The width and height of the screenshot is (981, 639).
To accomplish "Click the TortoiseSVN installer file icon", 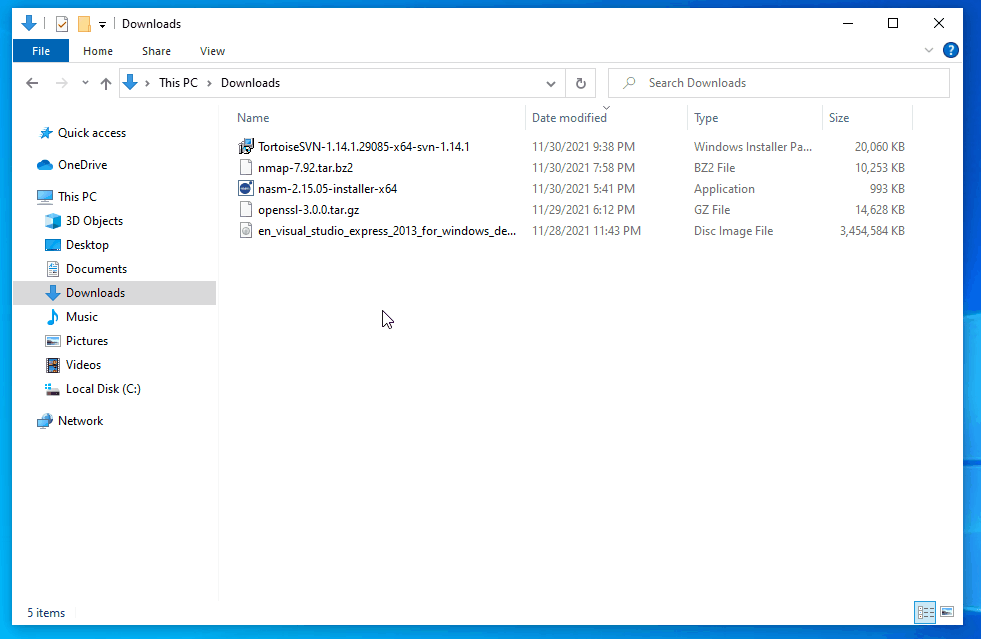I will point(248,147).
